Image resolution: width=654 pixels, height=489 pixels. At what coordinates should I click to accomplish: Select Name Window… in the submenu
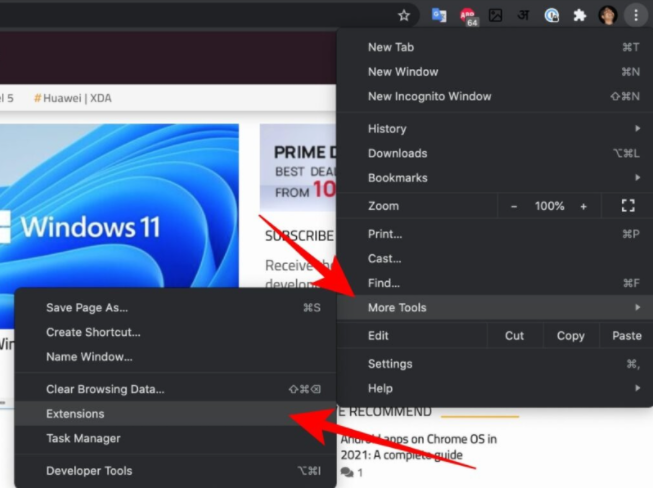[175, 357]
